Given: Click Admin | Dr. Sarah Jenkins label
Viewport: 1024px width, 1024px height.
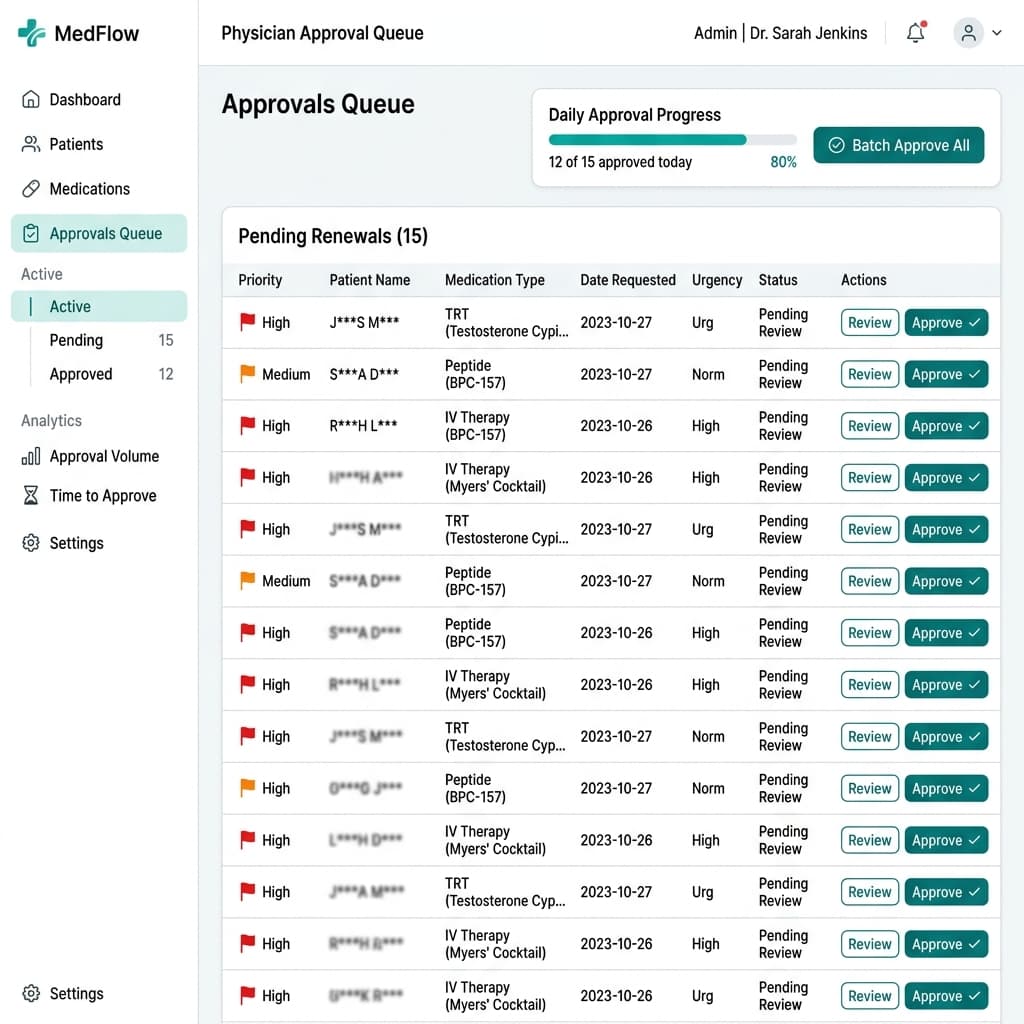Looking at the screenshot, I should pos(780,33).
